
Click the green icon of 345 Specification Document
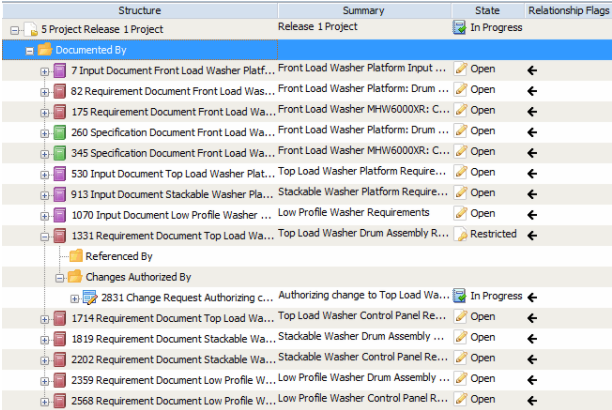(60, 153)
